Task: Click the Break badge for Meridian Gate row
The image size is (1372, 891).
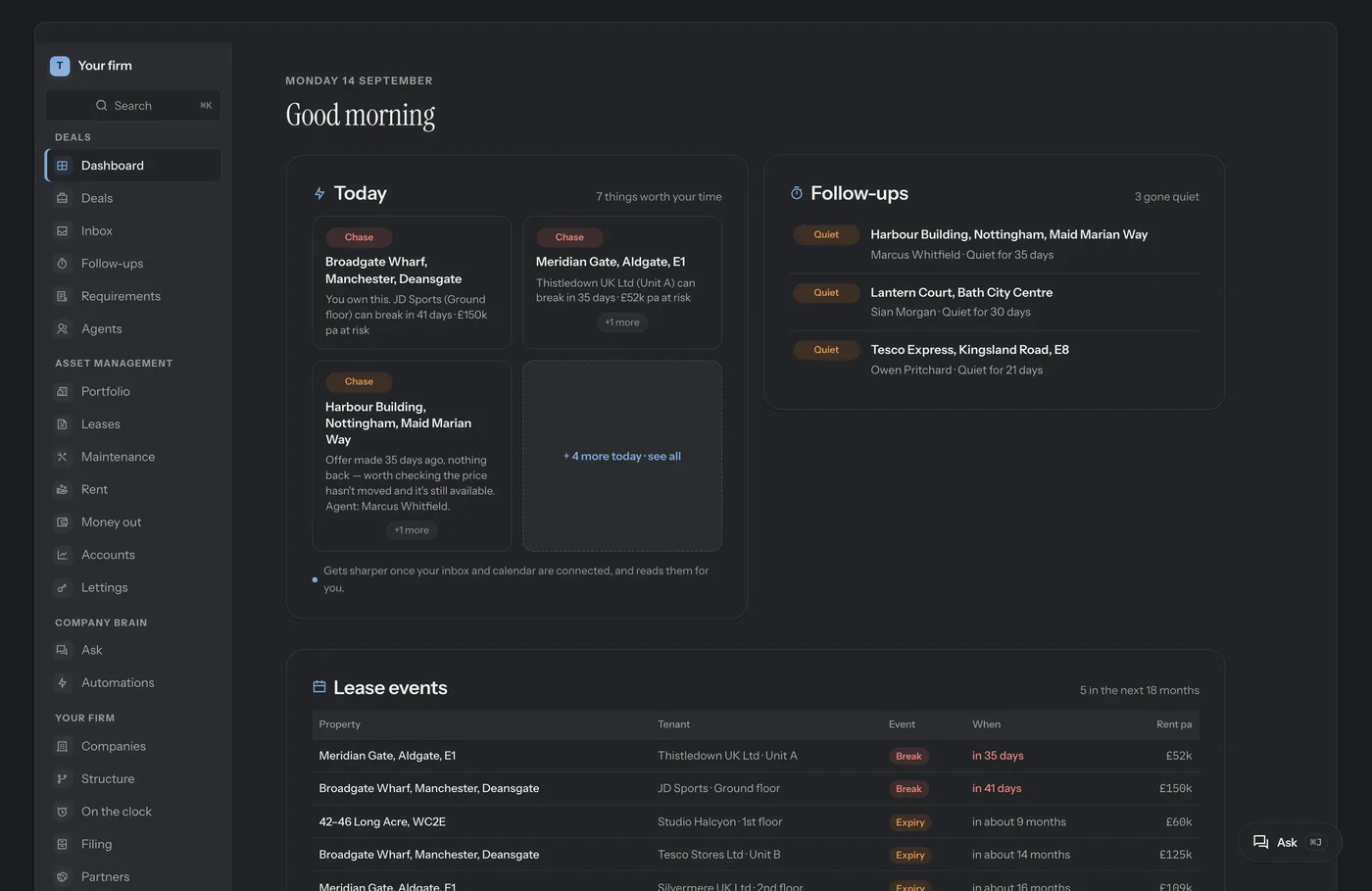Action: click(908, 757)
